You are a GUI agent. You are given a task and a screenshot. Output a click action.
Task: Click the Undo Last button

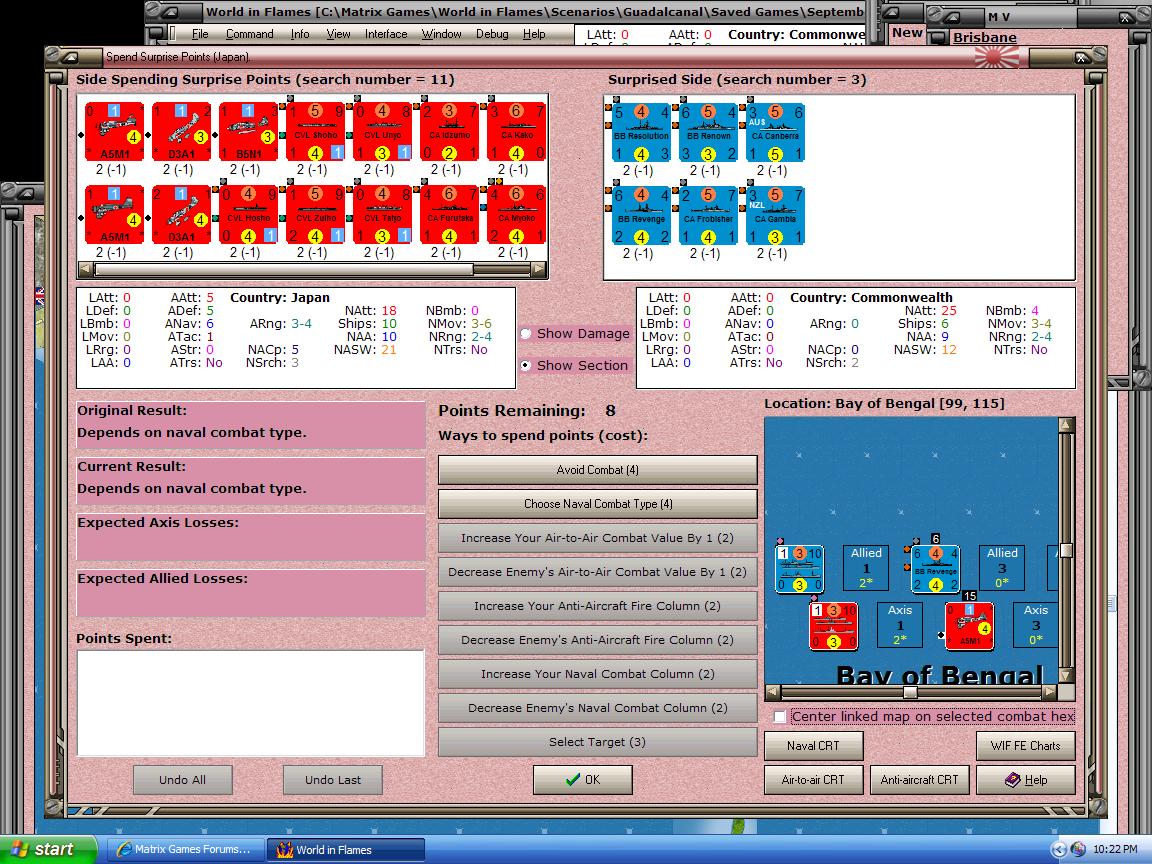click(333, 780)
